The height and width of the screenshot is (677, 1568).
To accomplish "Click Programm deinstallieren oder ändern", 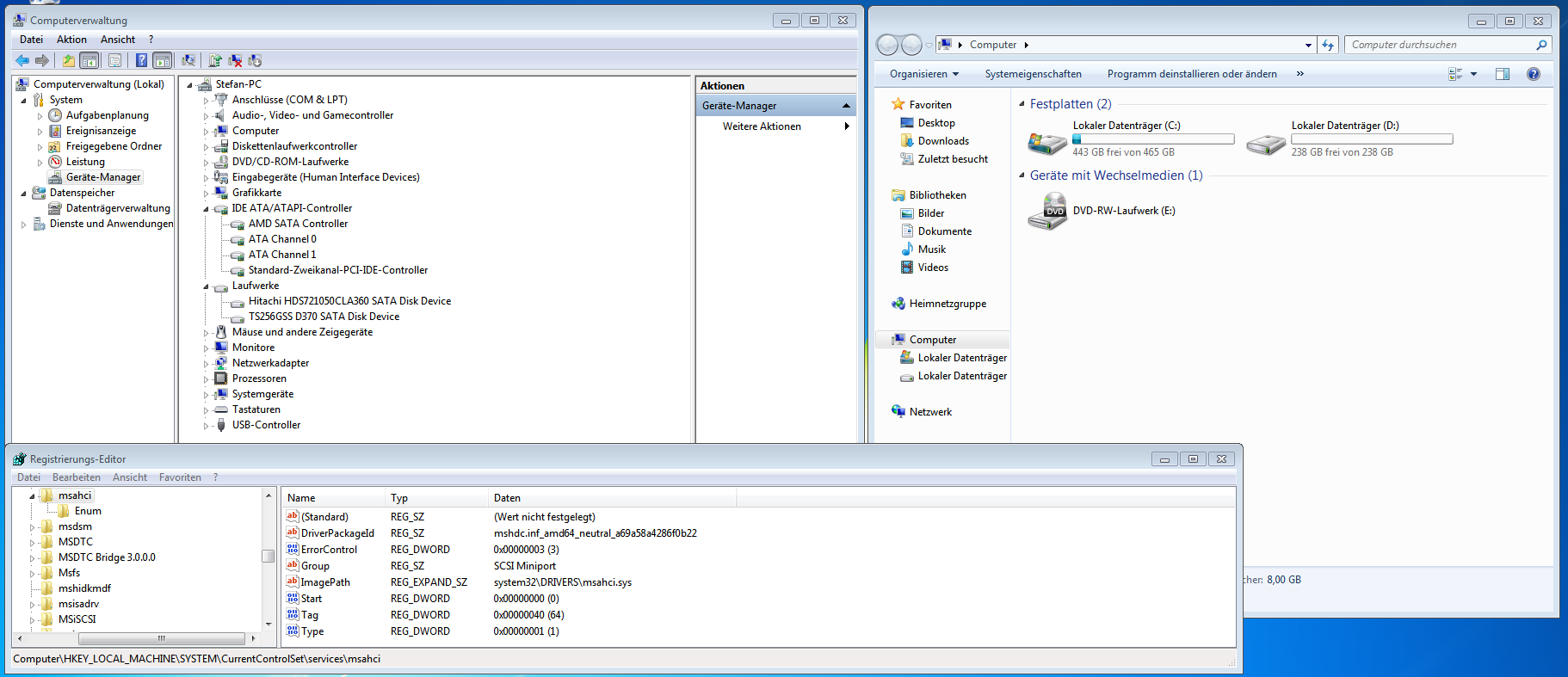I will pos(1192,74).
